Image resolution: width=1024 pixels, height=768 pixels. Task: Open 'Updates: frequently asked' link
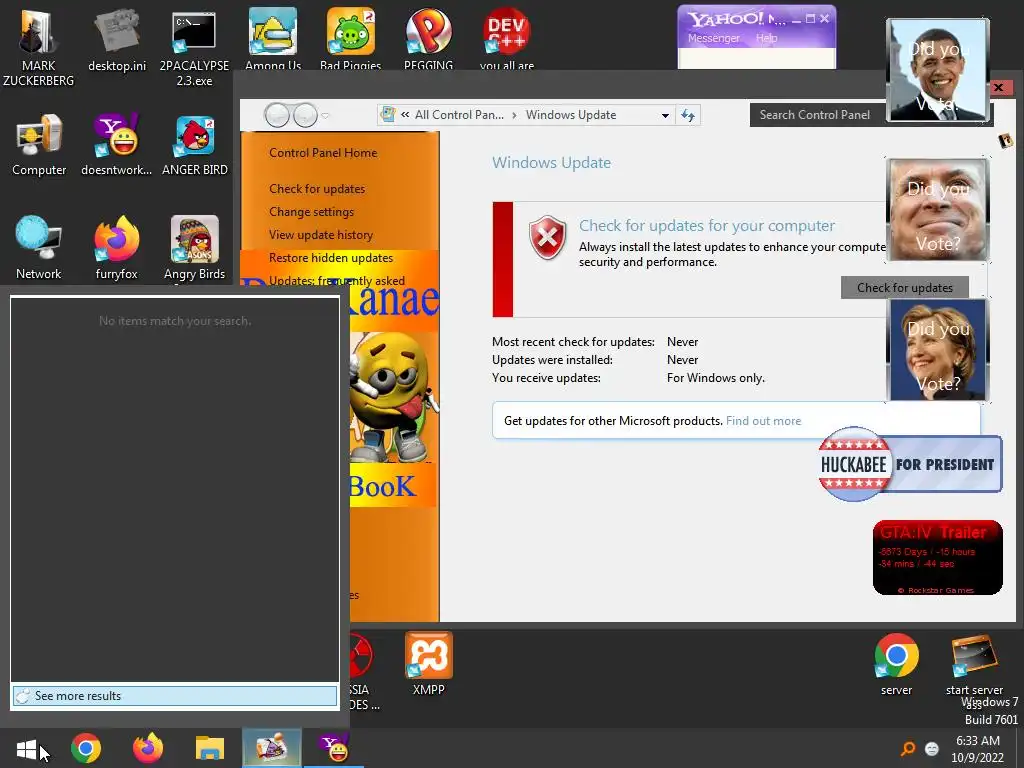337,280
